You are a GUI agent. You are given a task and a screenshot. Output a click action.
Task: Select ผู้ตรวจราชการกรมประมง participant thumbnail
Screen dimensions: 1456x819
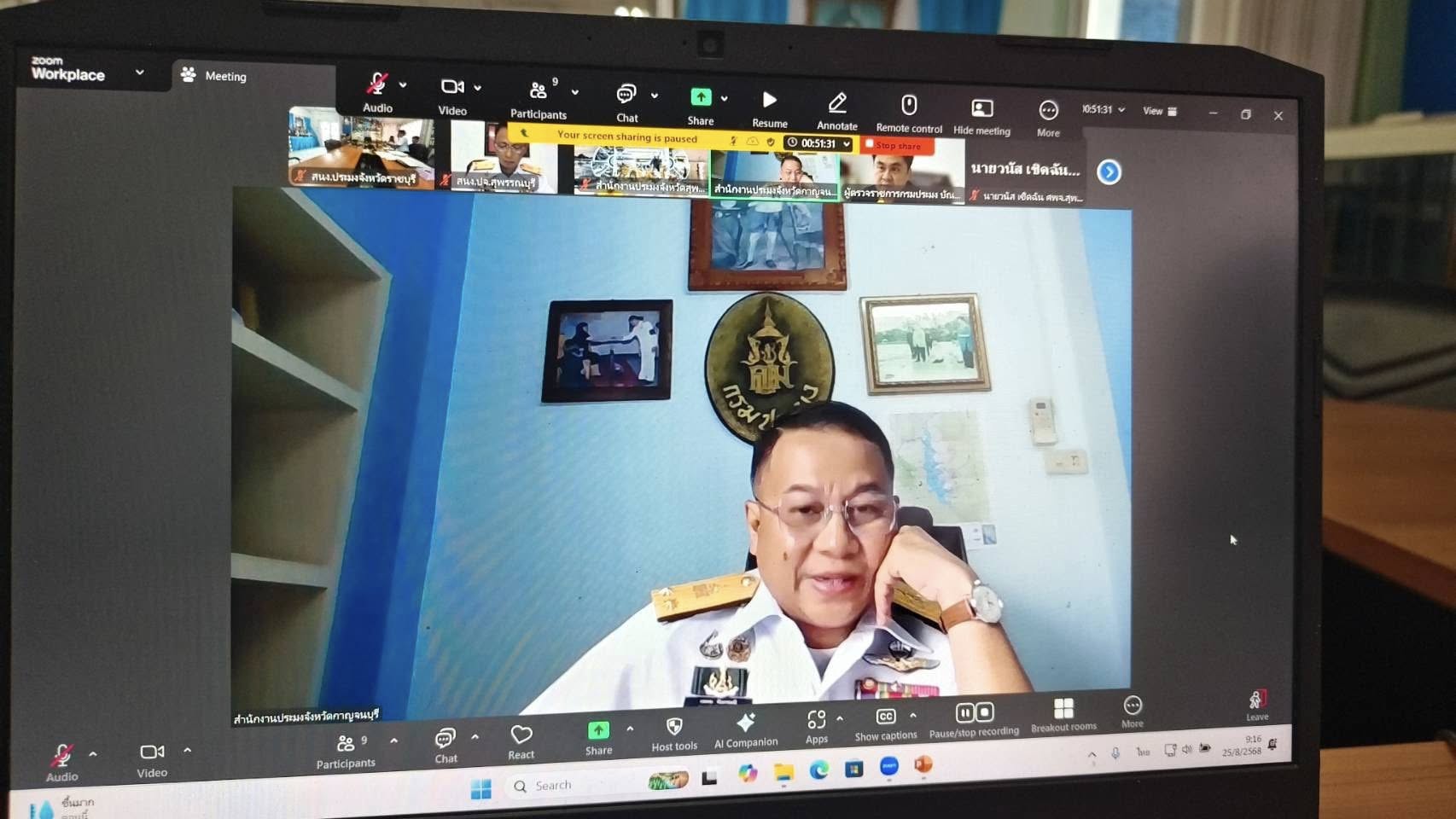click(x=902, y=174)
